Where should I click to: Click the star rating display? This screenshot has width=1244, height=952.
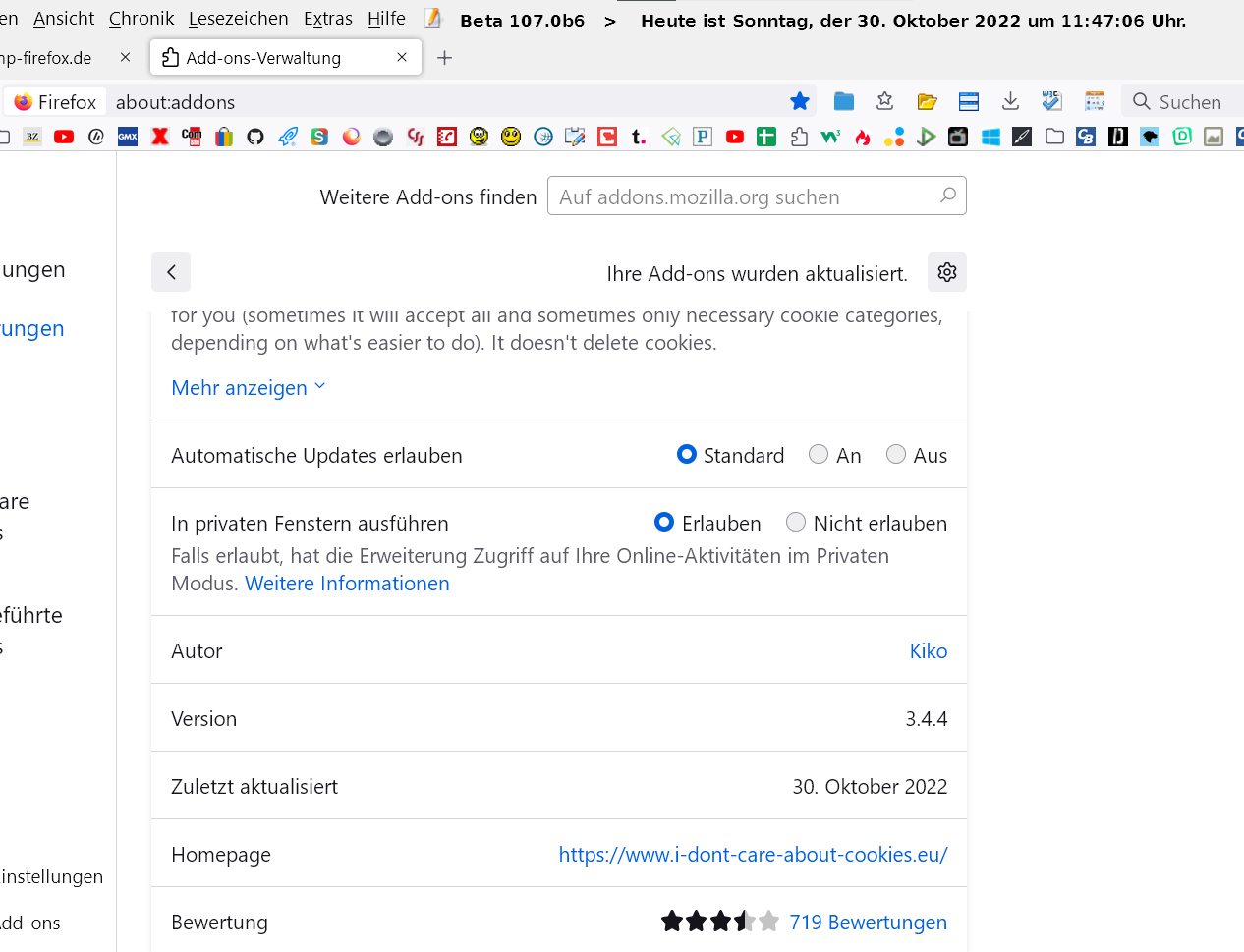click(720, 922)
